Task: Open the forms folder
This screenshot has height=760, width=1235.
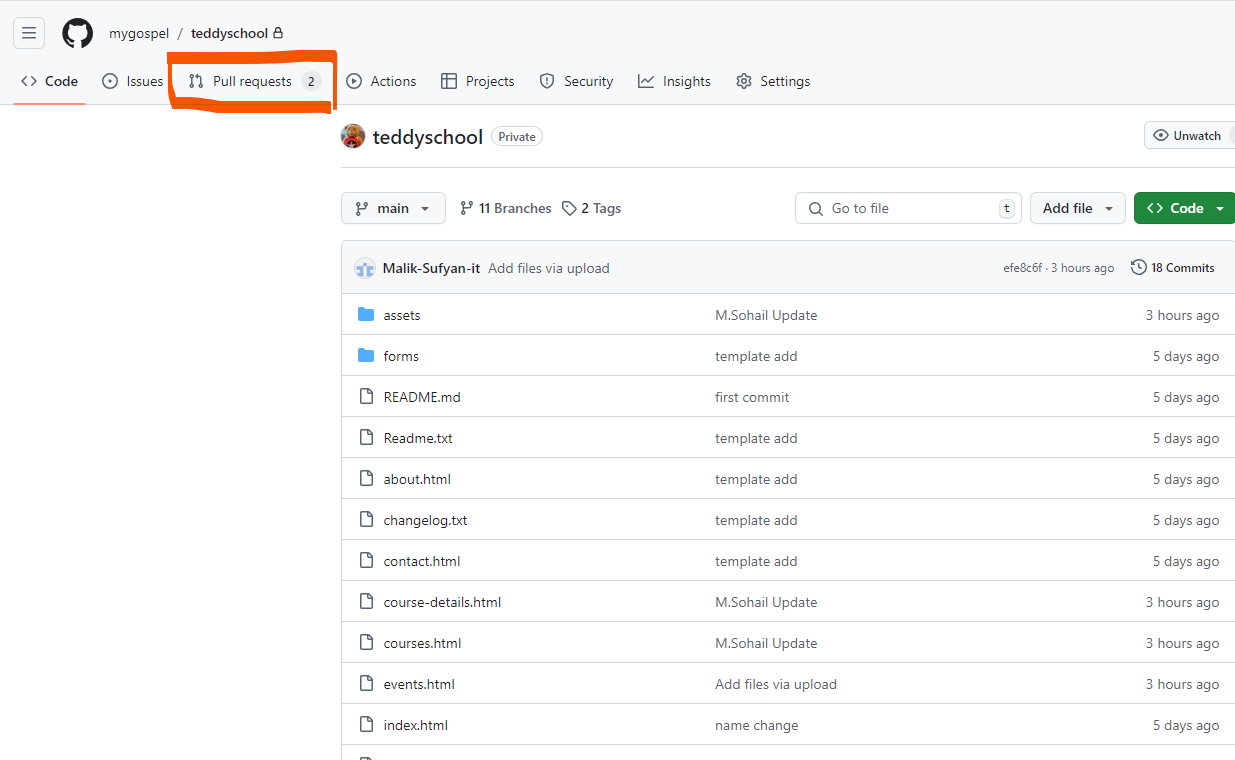Action: [x=401, y=356]
